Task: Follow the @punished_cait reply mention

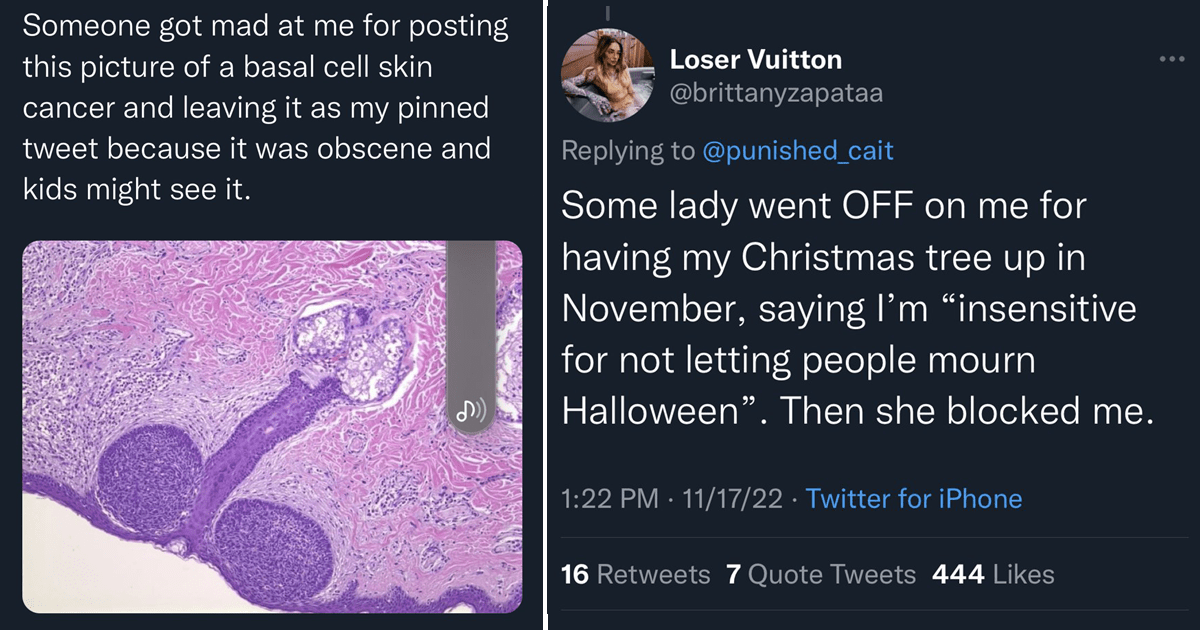Action: coord(798,151)
